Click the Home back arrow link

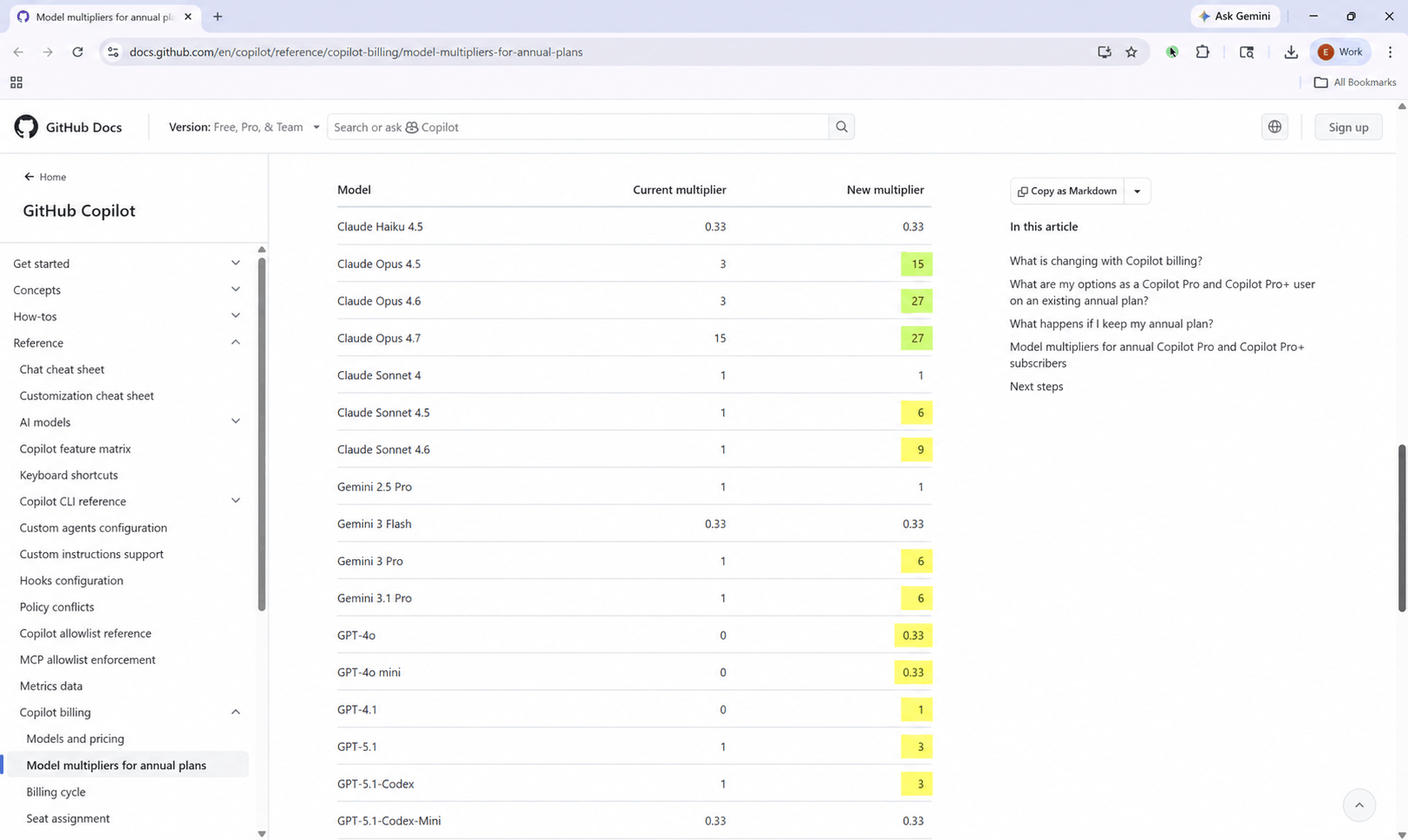pos(45,177)
